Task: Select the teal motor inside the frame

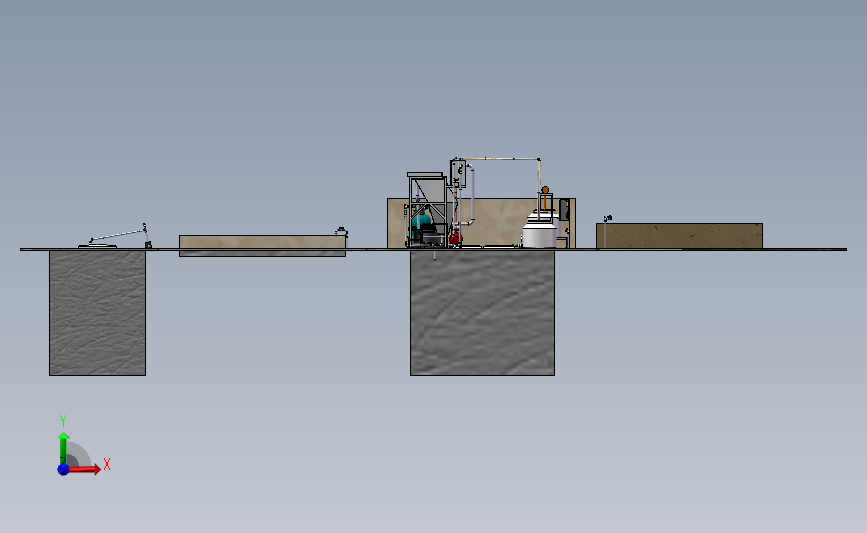Action: point(423,220)
